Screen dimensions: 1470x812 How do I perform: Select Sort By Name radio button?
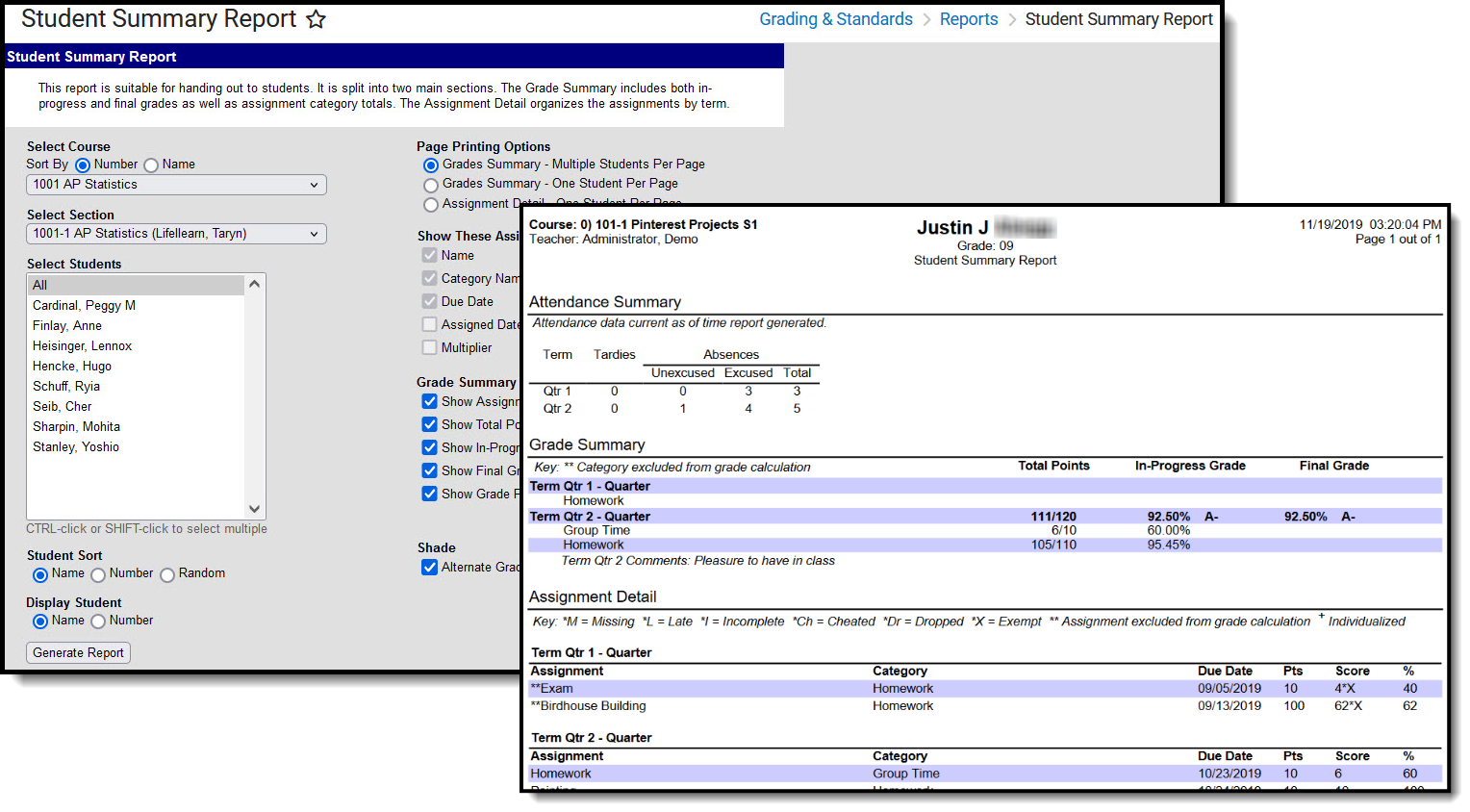151,165
